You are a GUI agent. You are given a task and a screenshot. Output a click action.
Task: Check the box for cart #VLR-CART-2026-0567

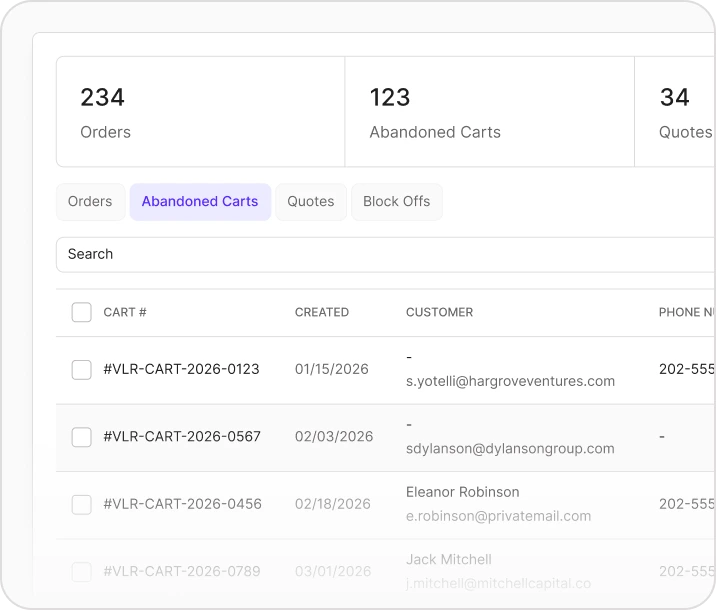pyautogui.click(x=81, y=437)
